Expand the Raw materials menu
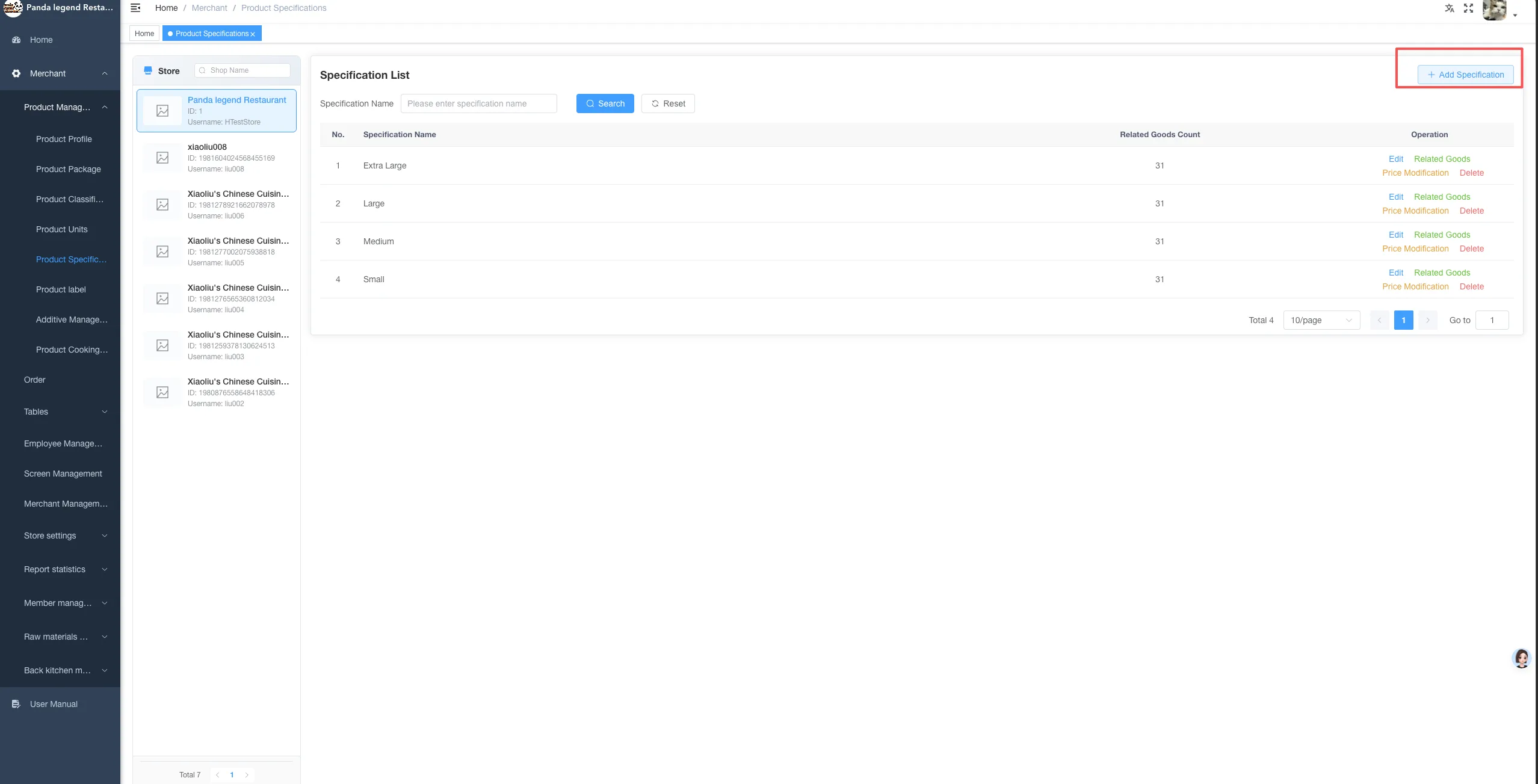Image resolution: width=1538 pixels, height=784 pixels. click(105, 637)
